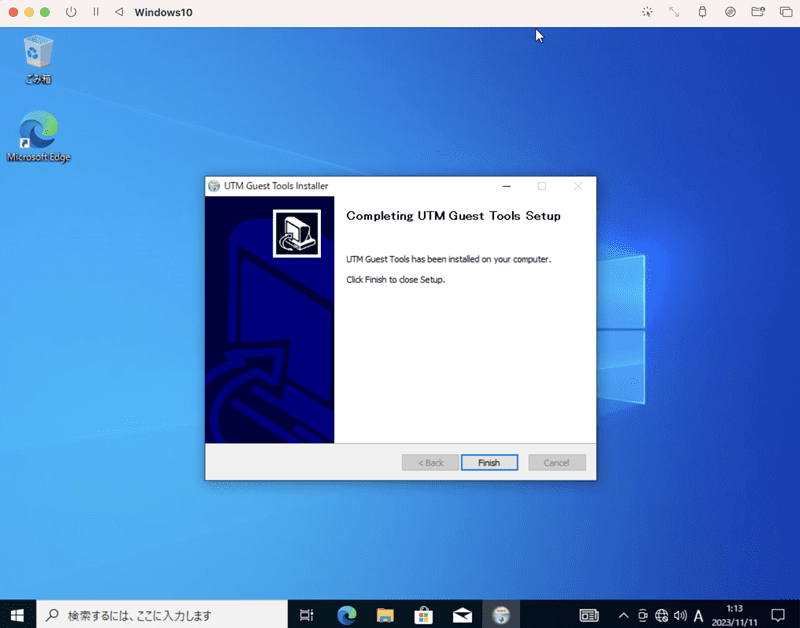Screen dimensions: 800x628
Task: Click the Back button in the installer
Action: [431, 463]
